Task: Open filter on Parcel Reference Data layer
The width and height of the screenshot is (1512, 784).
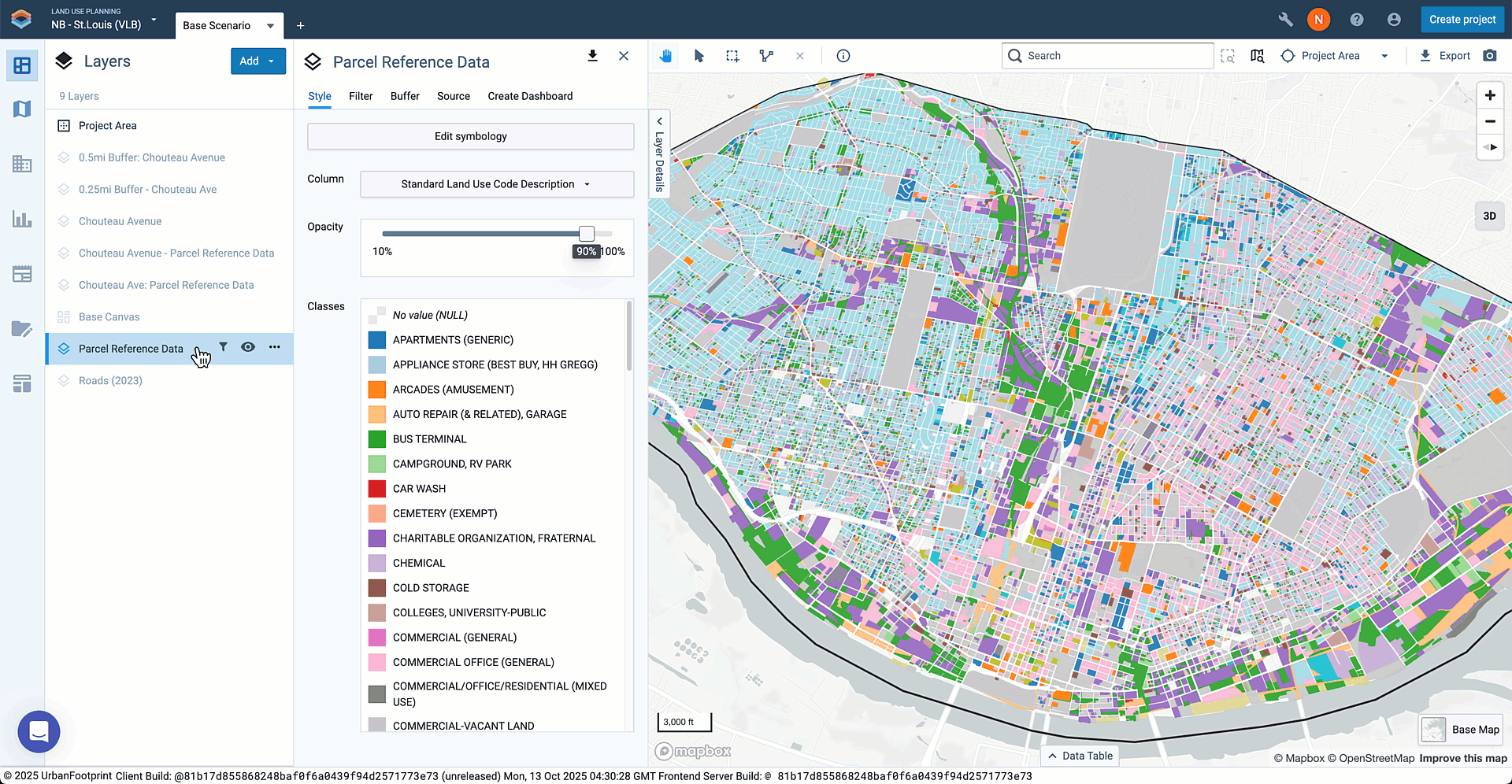Action: tap(224, 347)
